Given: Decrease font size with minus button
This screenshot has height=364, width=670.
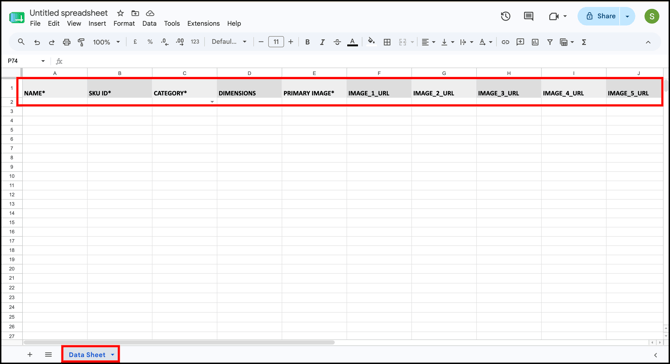Looking at the screenshot, I should 261,42.
